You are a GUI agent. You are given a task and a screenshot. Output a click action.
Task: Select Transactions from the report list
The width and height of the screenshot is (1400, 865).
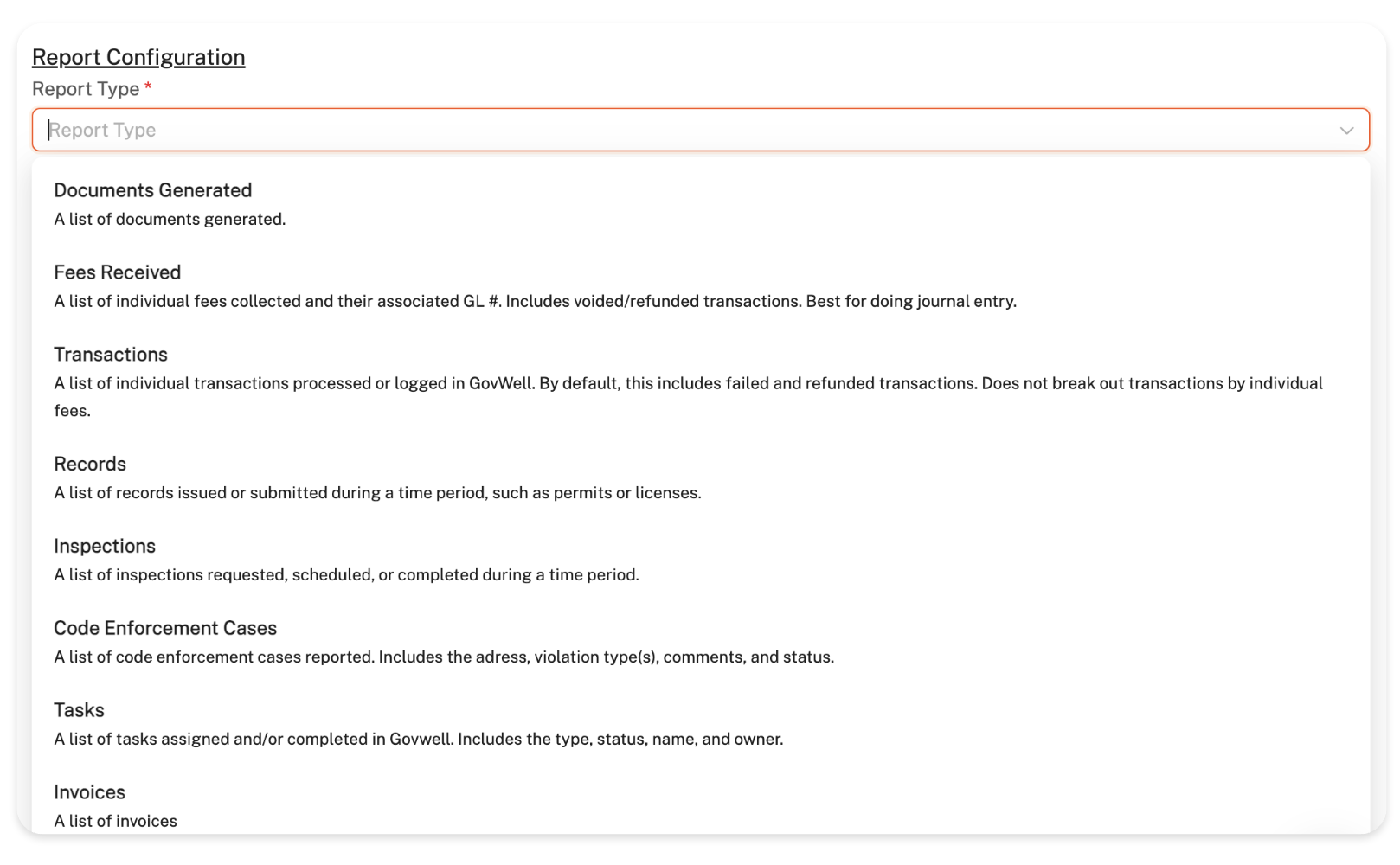[111, 355]
